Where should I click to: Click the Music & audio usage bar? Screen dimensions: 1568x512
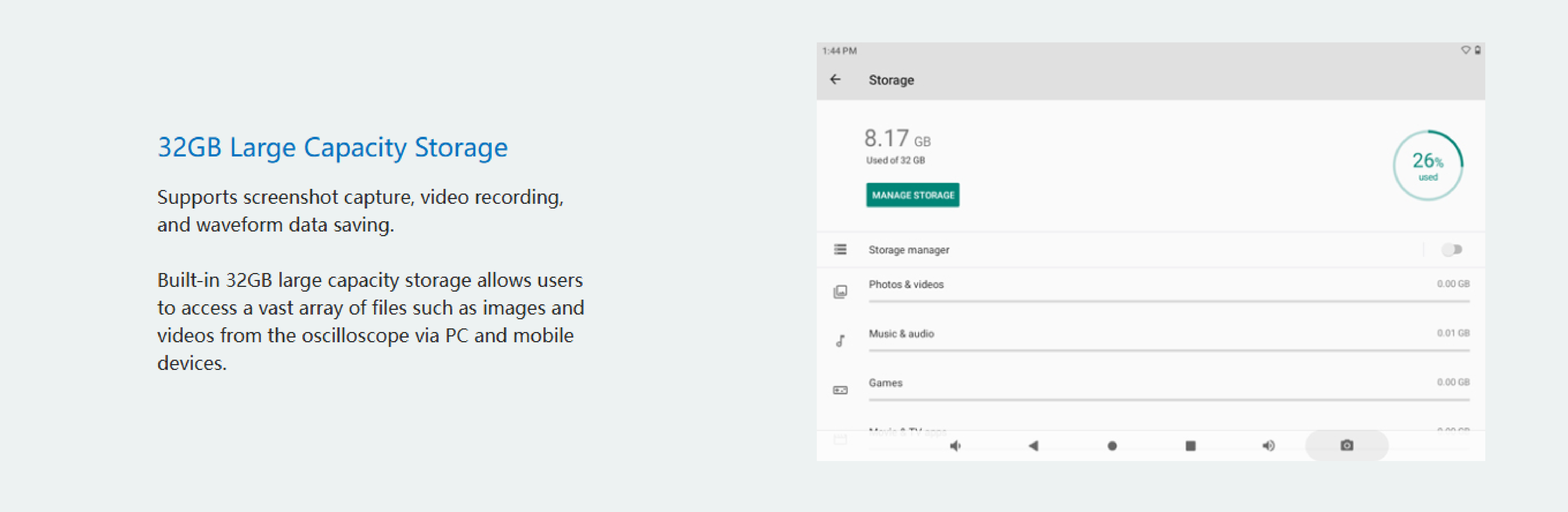pyautogui.click(x=1169, y=351)
